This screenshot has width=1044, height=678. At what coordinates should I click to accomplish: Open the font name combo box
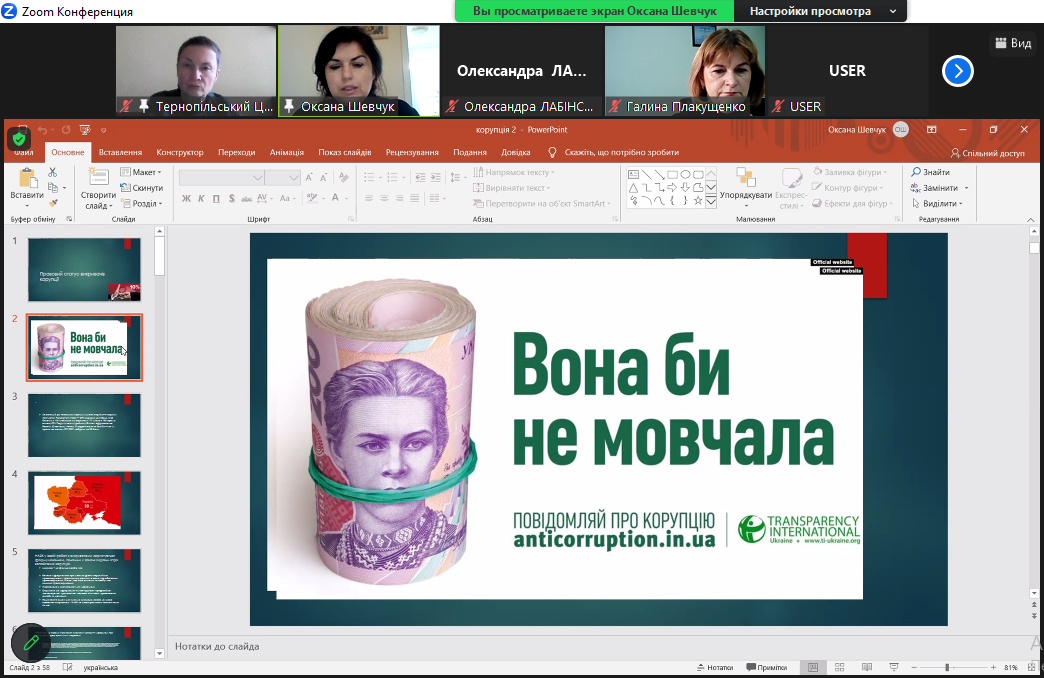(221, 178)
